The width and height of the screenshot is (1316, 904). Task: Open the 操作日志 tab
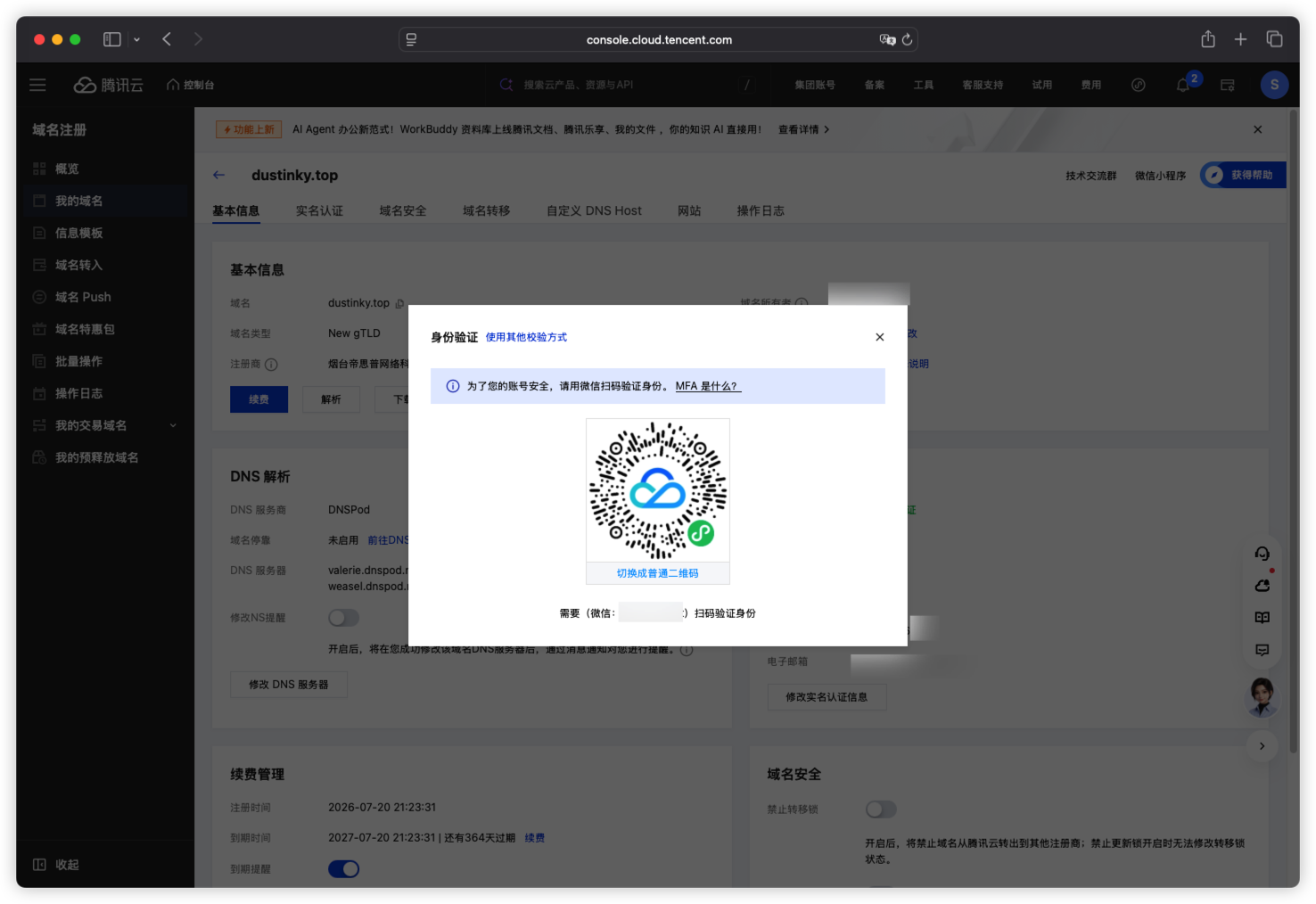pos(761,210)
